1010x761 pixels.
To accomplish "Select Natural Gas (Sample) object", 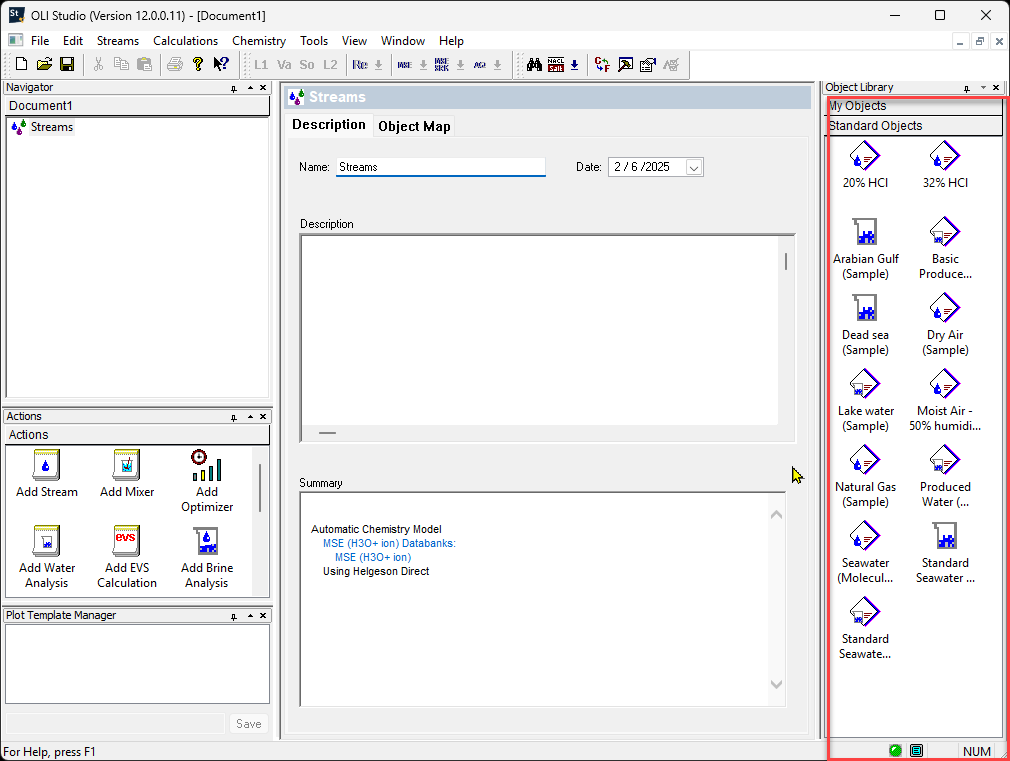I will (865, 477).
